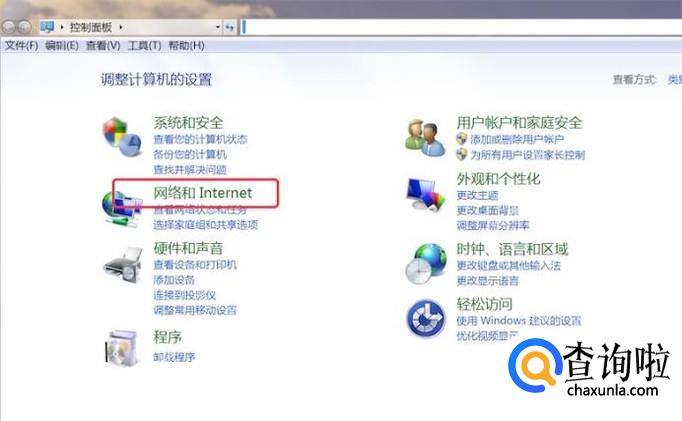The image size is (682, 421).
Task: Open the address bar history dropdown arrow
Action: (x=217, y=27)
